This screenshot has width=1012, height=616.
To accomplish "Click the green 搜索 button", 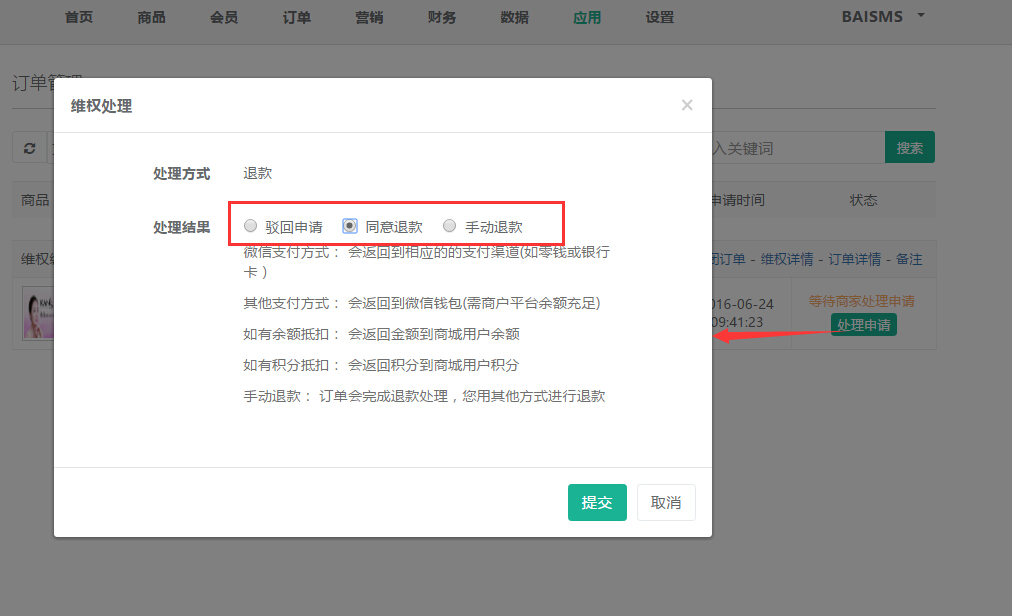I will coord(909,148).
